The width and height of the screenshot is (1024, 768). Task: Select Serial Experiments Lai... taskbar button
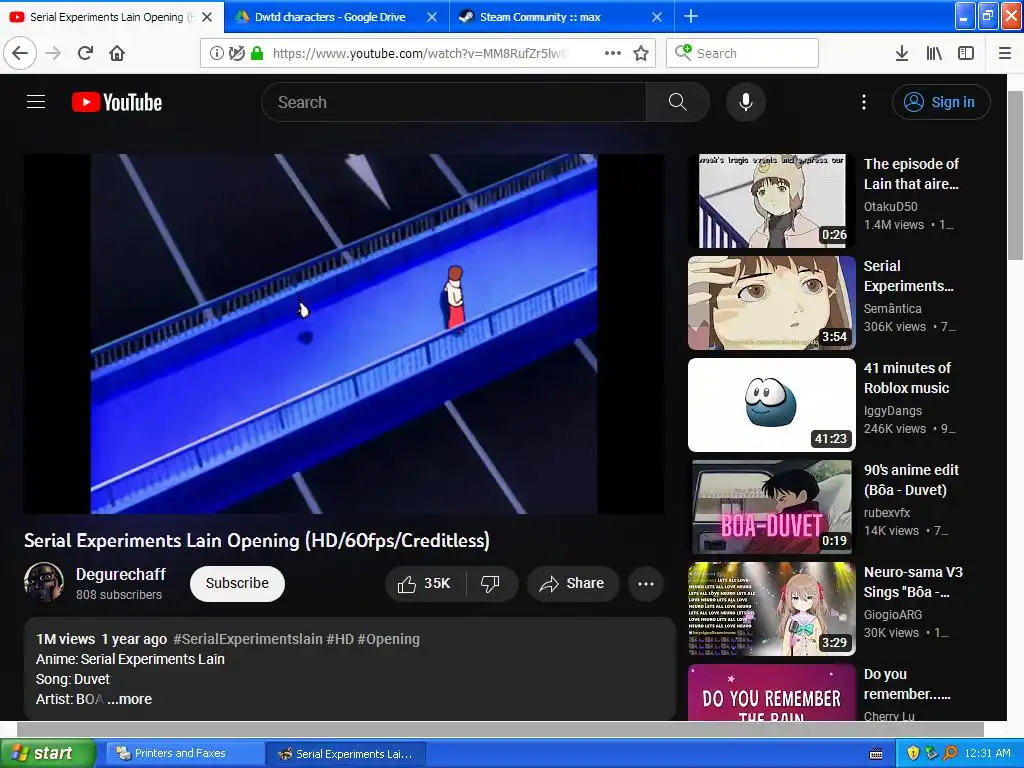(346, 753)
